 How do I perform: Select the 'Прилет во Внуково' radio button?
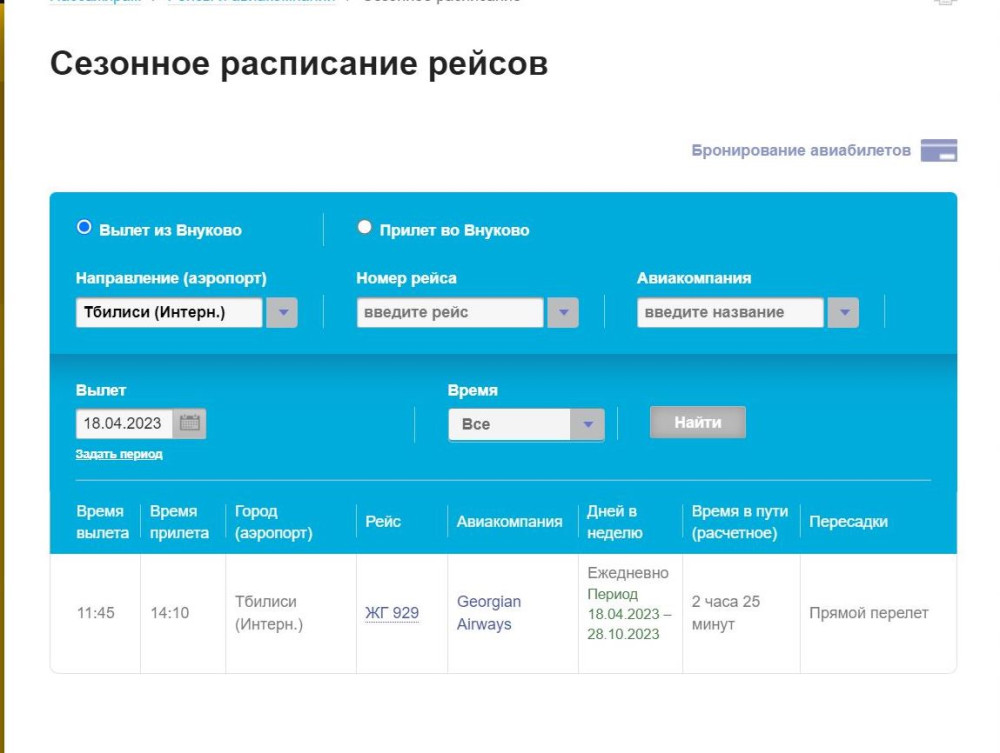tap(364, 228)
